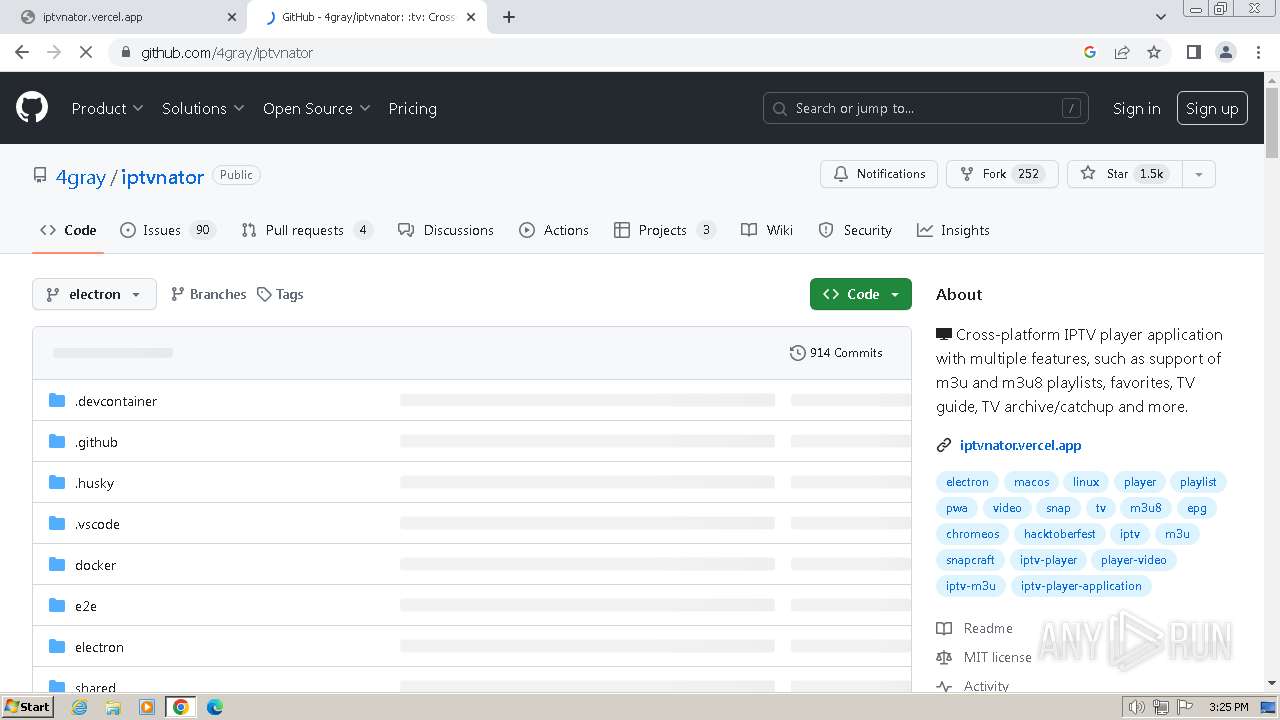This screenshot has height=720, width=1280.
Task: Share this page icon in address bar
Action: pyautogui.click(x=1122, y=52)
